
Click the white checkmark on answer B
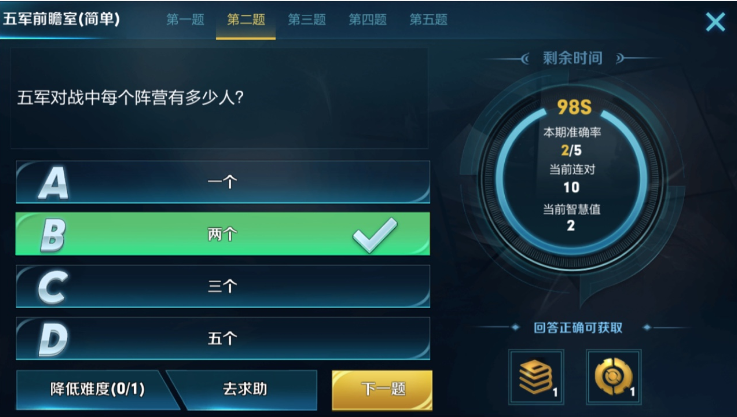click(x=375, y=235)
